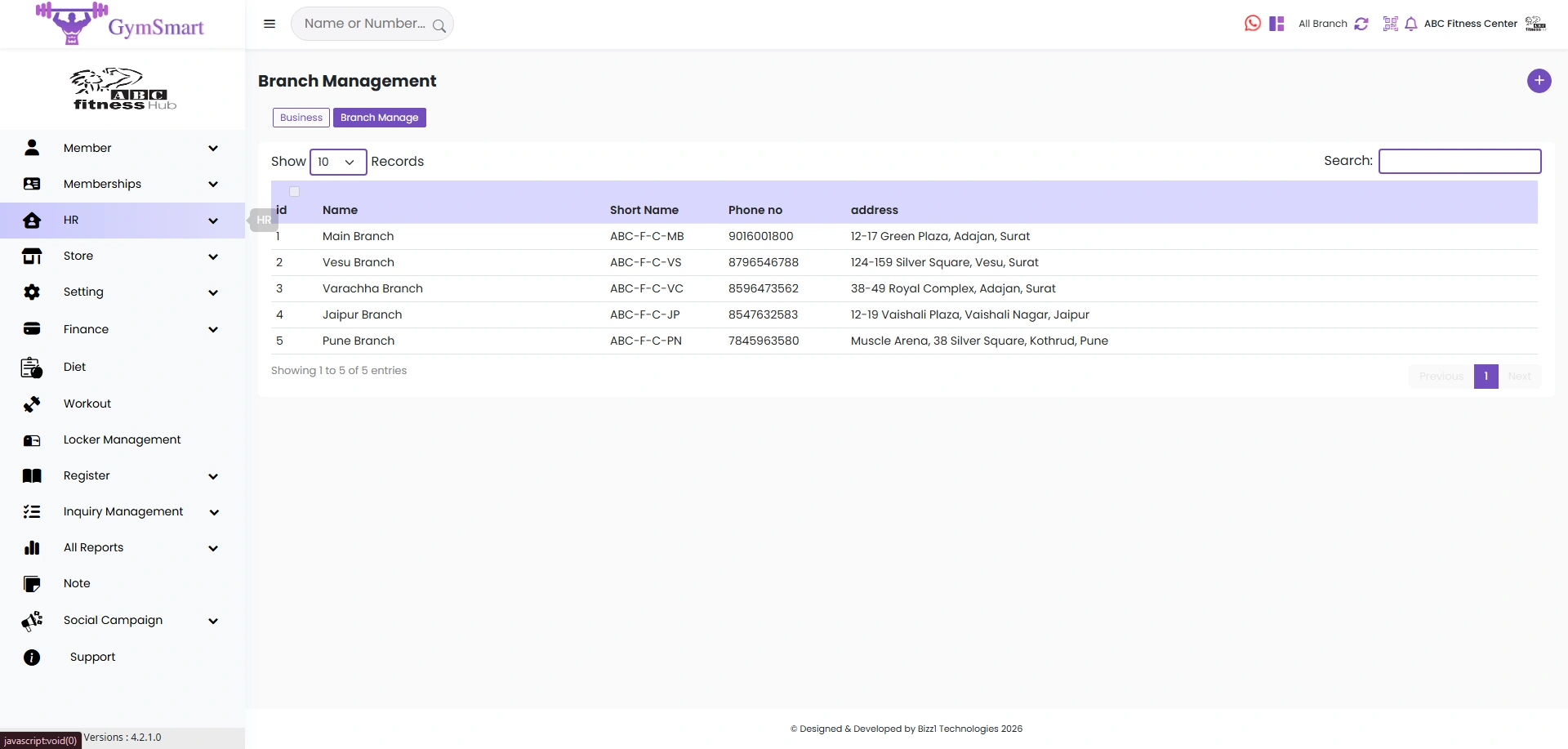Screen dimensions: 1568x749
Task: Click the Memberships card icon in sidebar
Action: [32, 184]
